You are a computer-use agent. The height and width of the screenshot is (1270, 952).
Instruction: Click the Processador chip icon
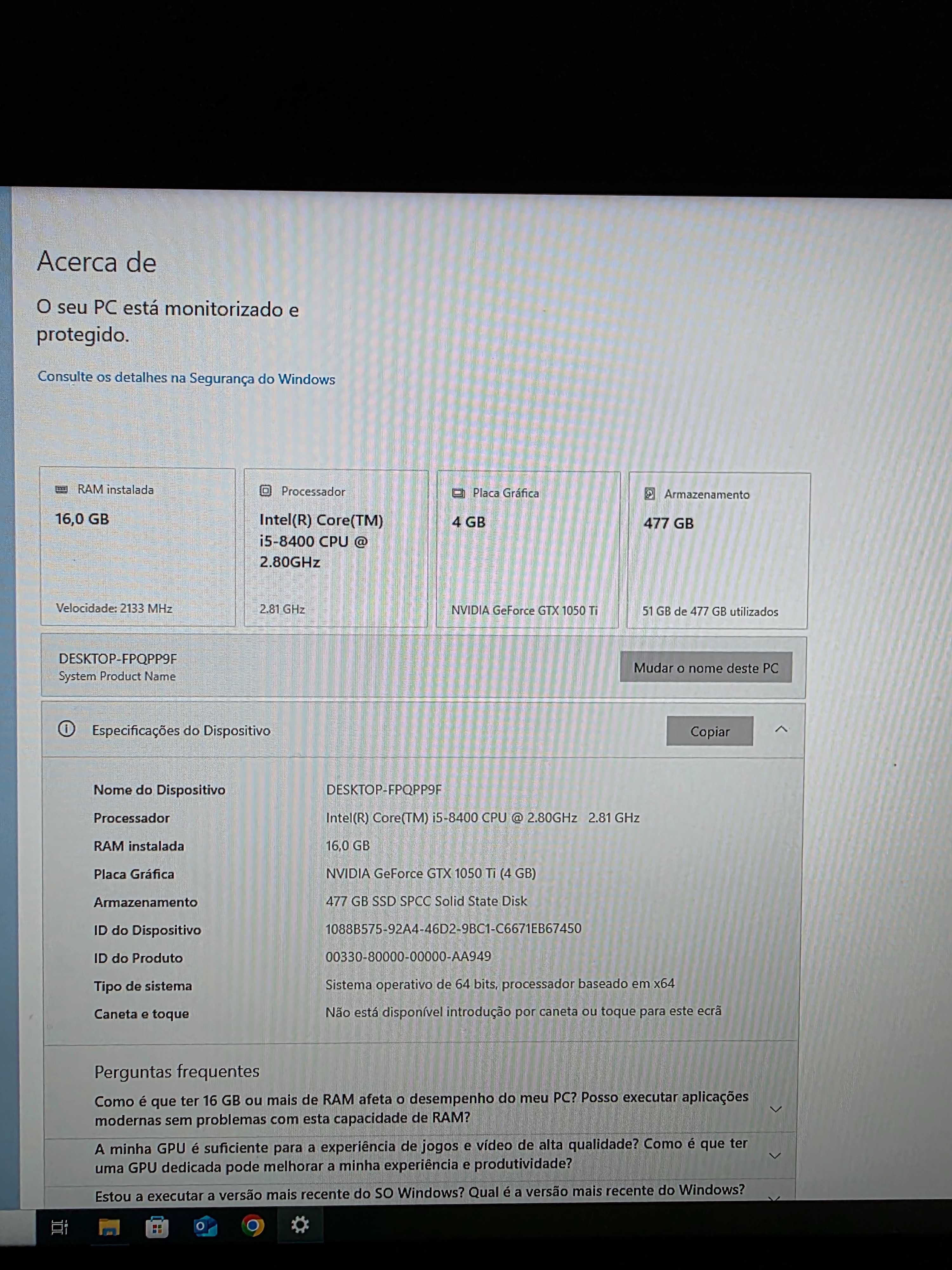coord(265,491)
